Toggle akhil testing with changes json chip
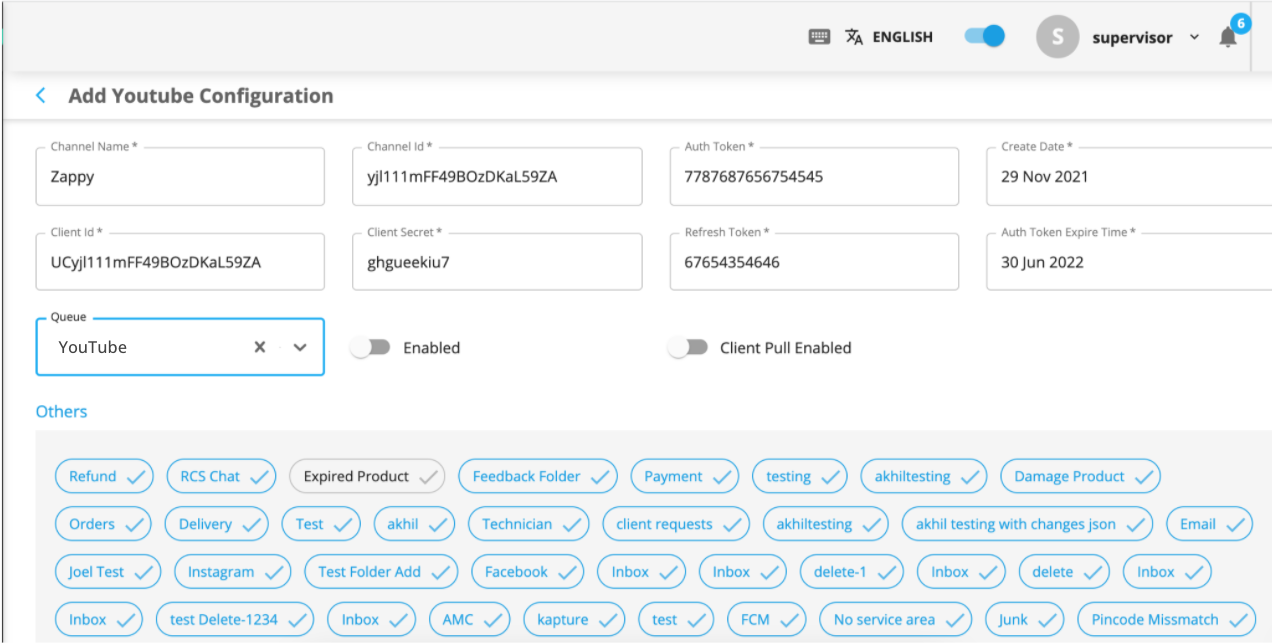The height and width of the screenshot is (644, 1272). 1028,524
